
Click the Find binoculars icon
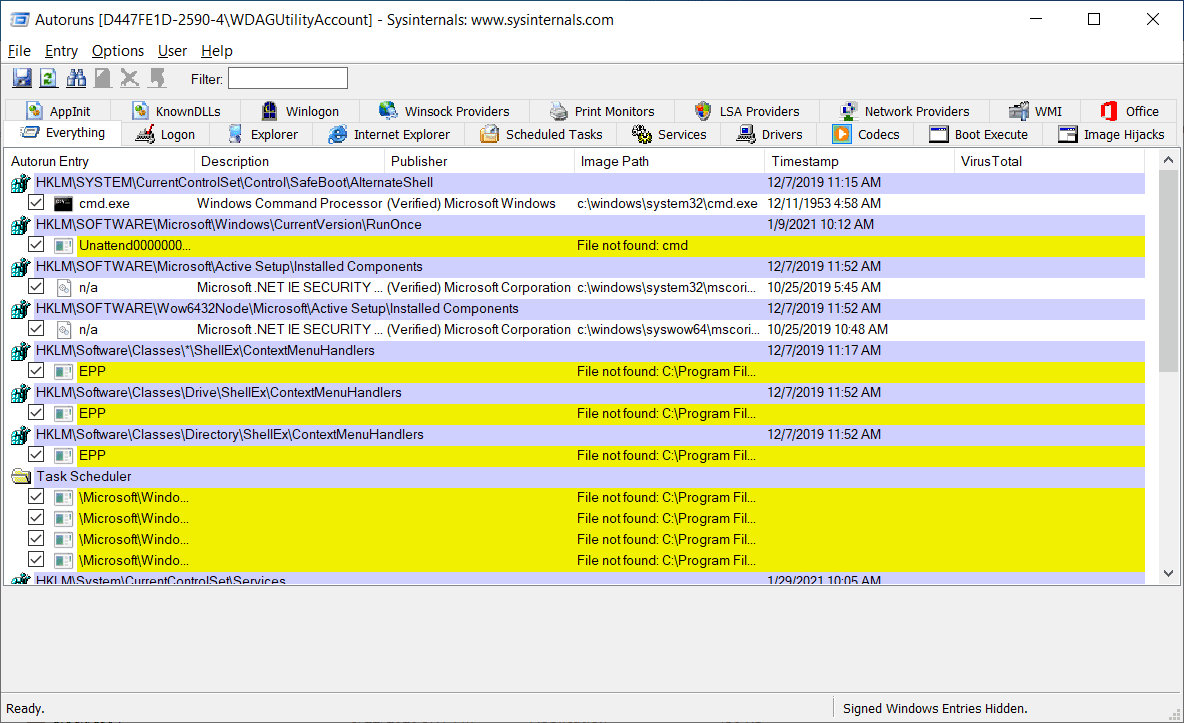pos(76,78)
